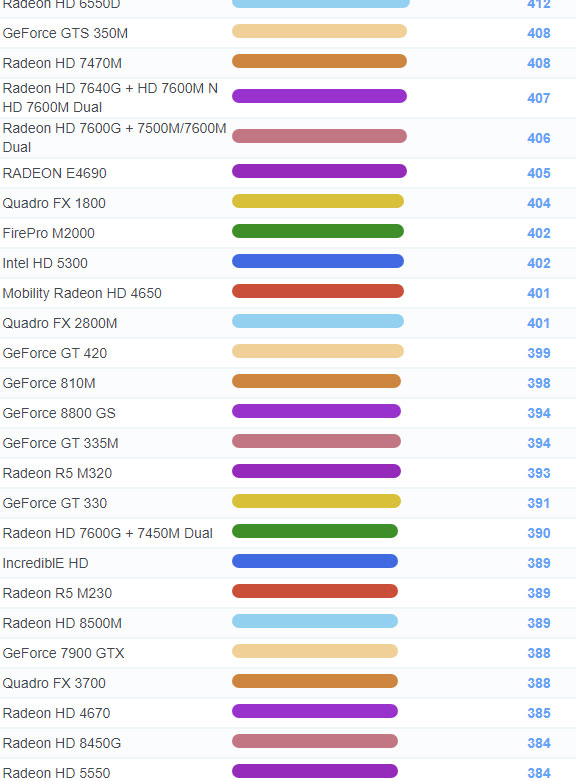Select the Intel HD 5300 row name
This screenshot has height=781, width=576.
coord(45,263)
